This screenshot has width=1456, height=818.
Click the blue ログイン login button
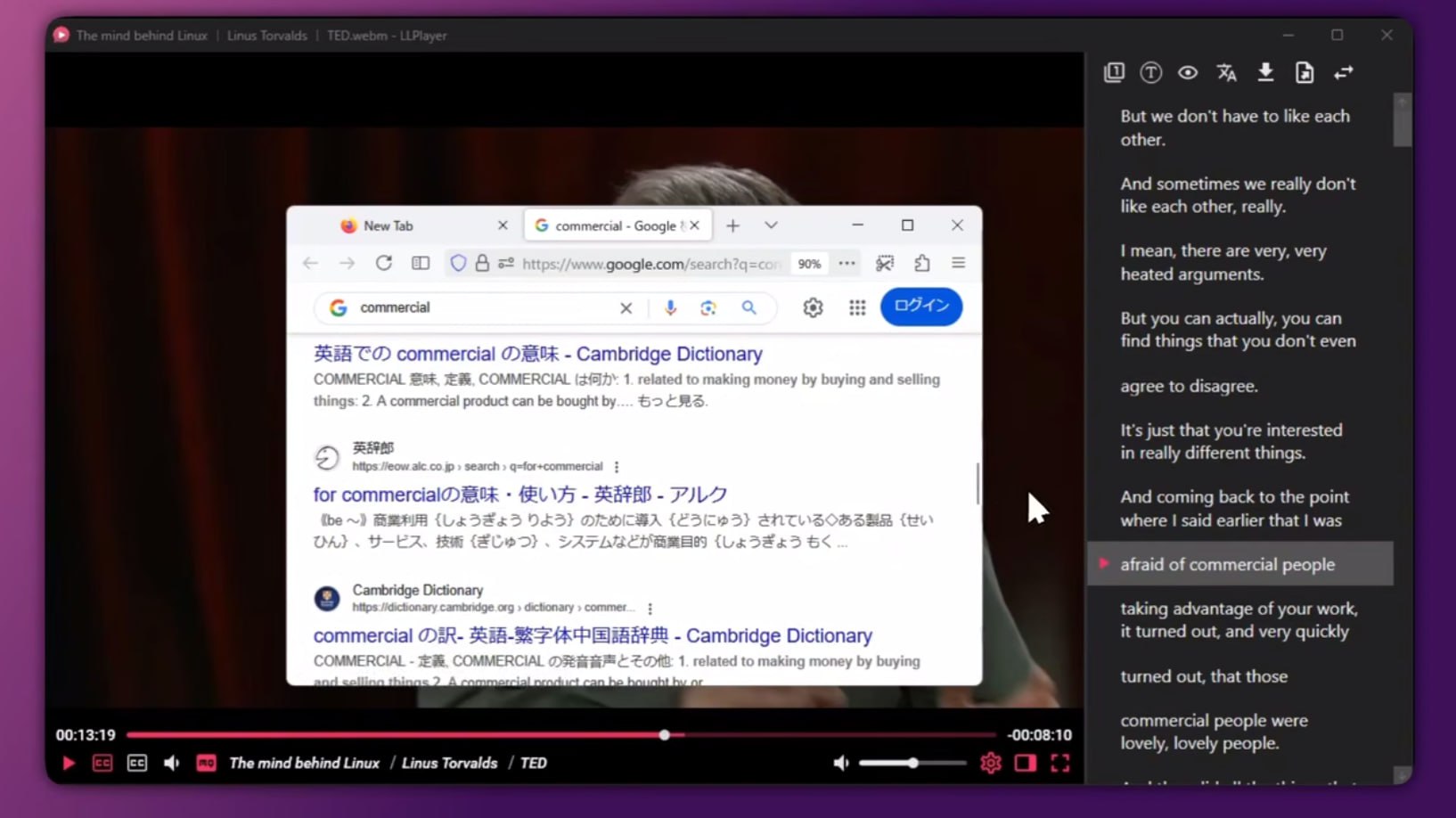[x=920, y=306]
